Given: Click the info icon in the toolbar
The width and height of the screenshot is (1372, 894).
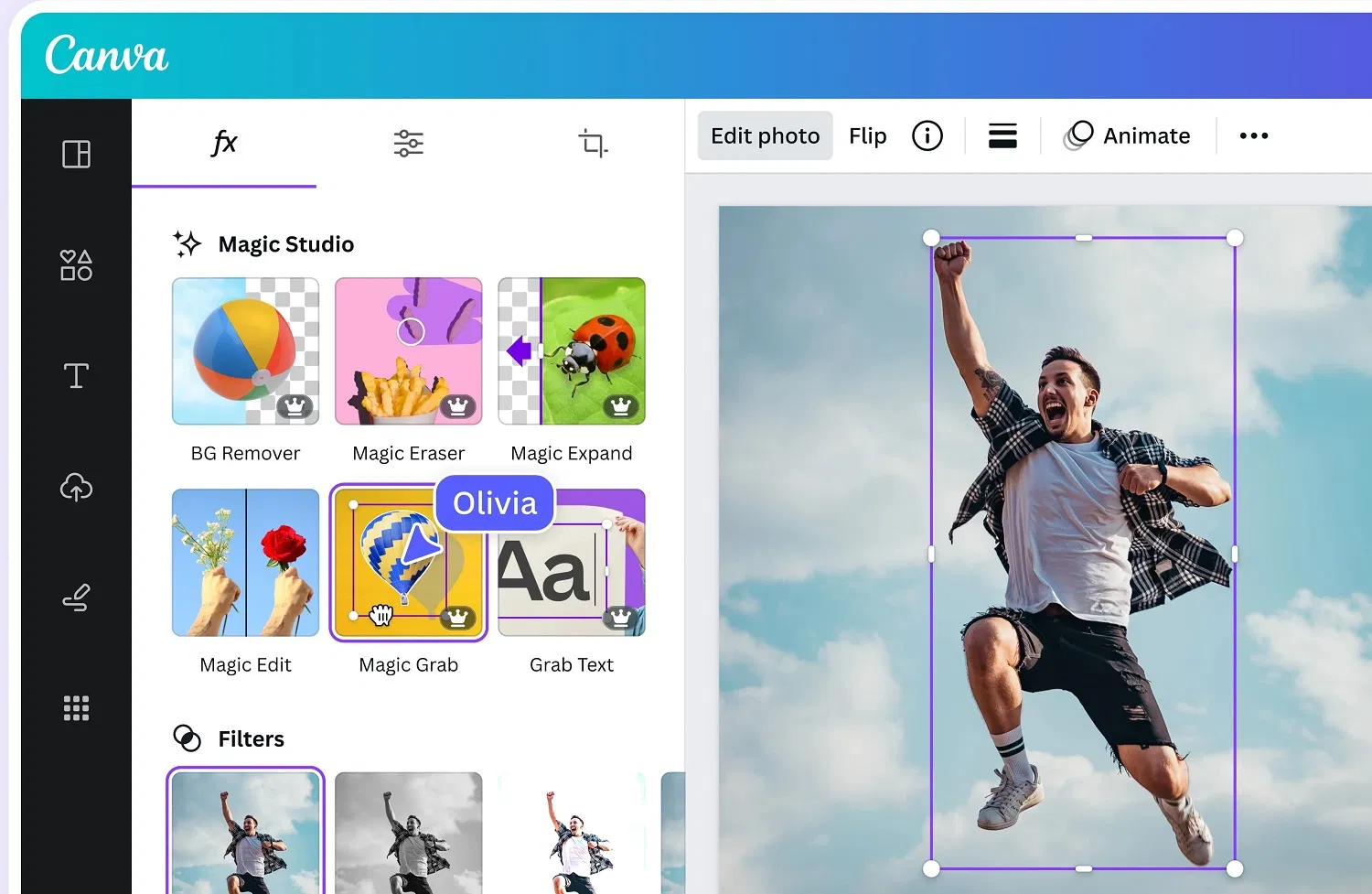Looking at the screenshot, I should tap(927, 135).
